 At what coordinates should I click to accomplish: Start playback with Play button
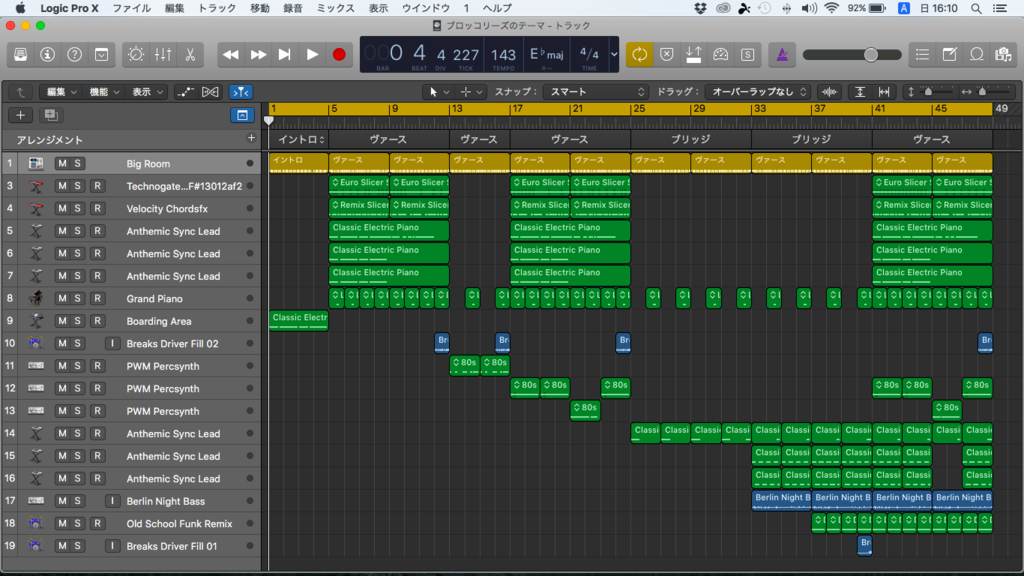pos(312,55)
